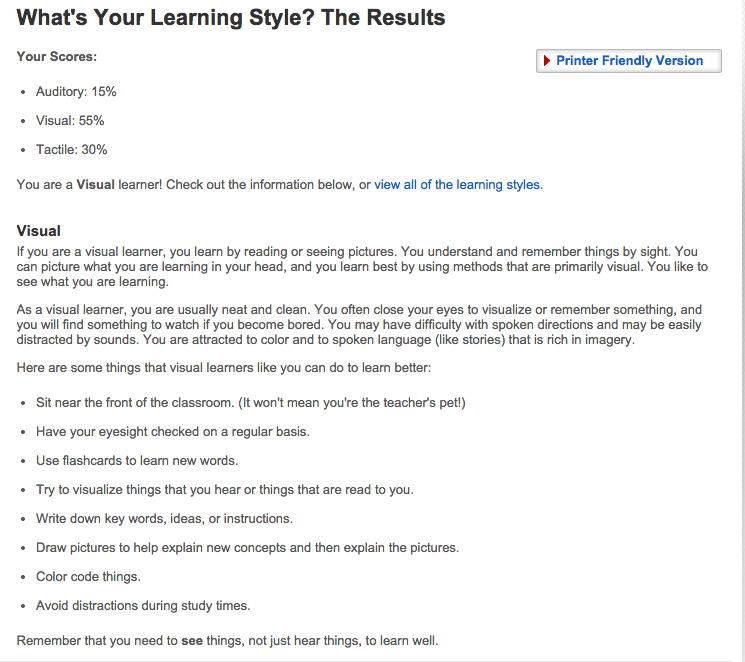Select the 'Tactile: 30%' score item

71,150
